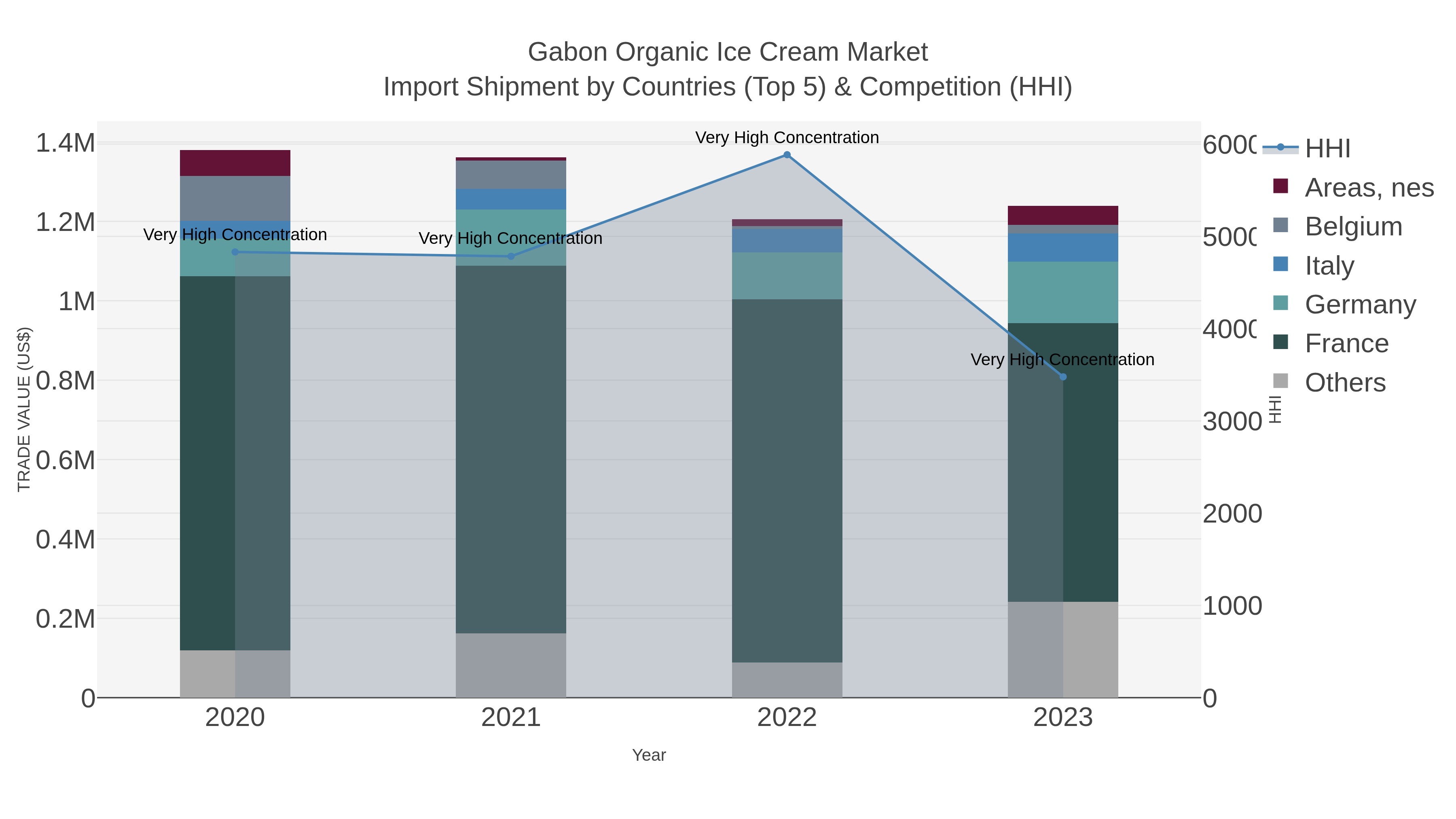Click the 2022 x-axis label

tap(787, 718)
